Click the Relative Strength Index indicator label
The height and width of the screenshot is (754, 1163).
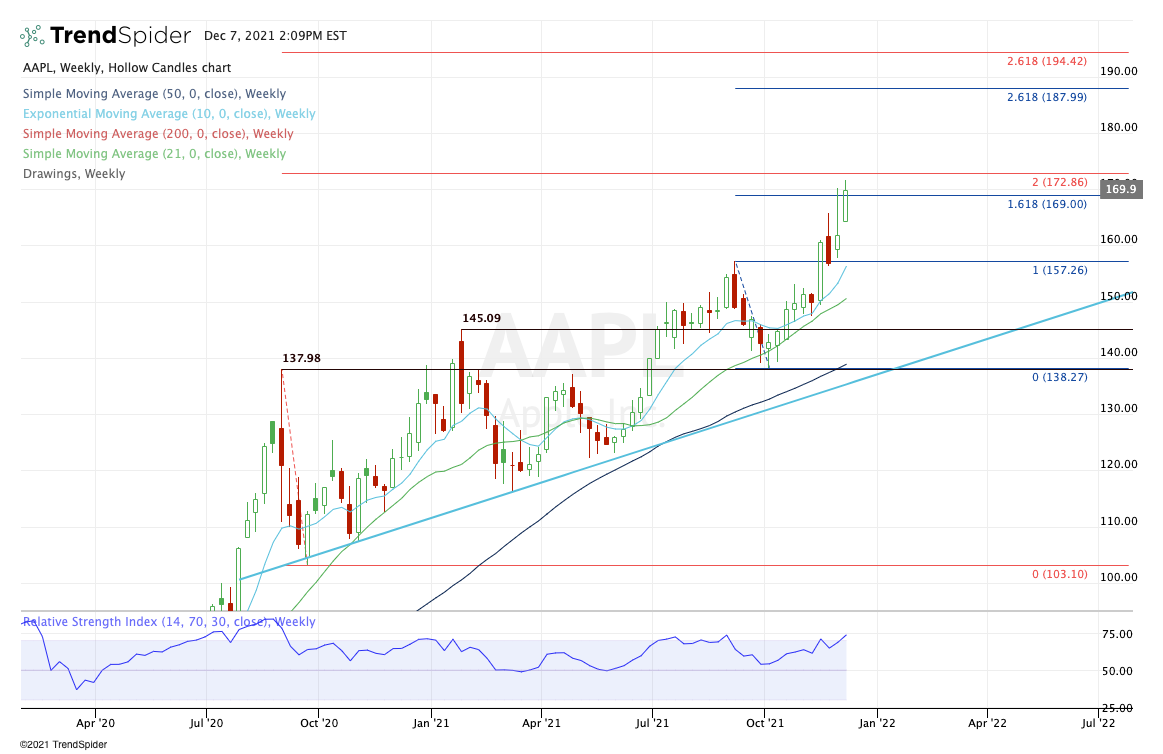(169, 622)
